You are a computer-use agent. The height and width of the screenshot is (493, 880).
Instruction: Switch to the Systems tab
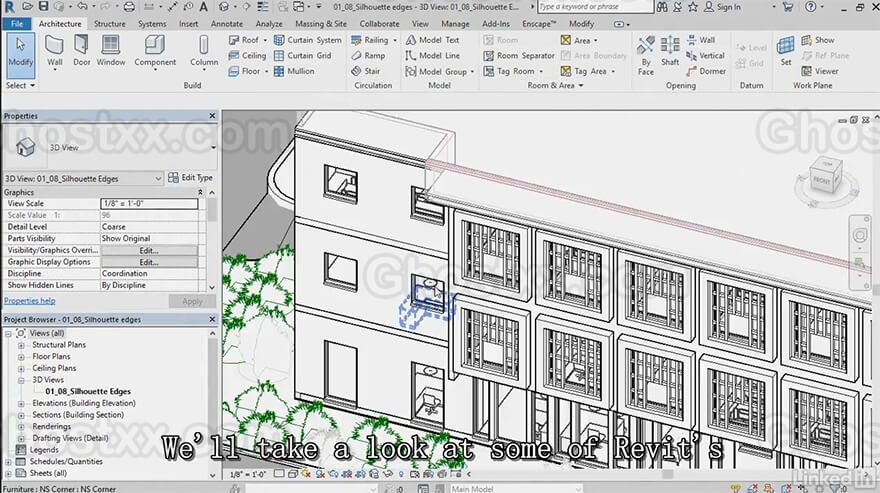152,24
